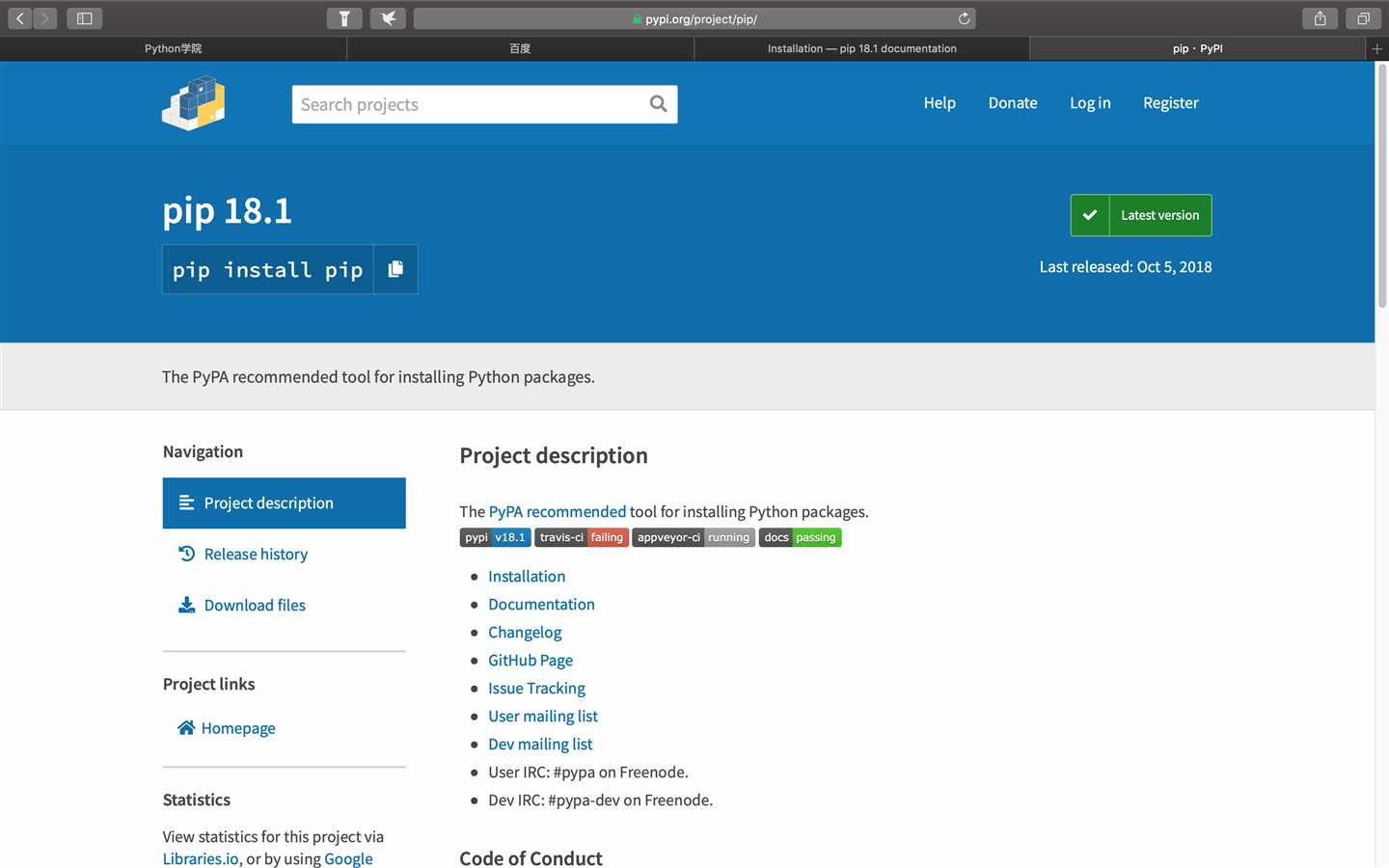The width and height of the screenshot is (1389, 868).
Task: Click the Homepage house icon
Action: tap(186, 727)
